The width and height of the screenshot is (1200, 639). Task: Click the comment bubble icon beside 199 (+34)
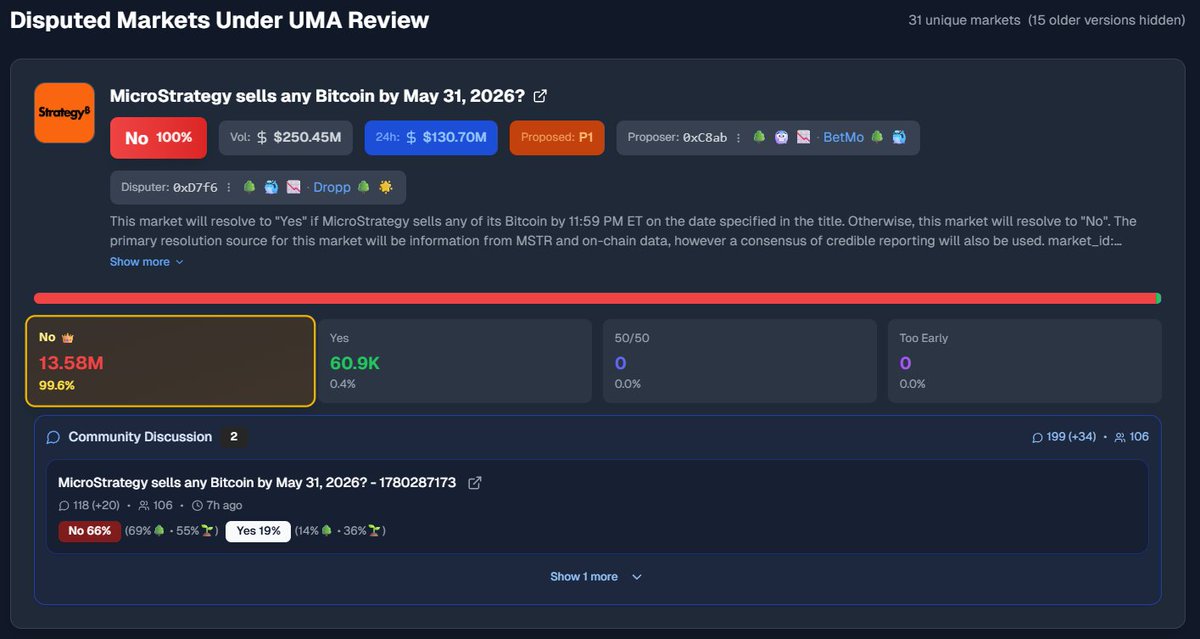click(x=1038, y=437)
